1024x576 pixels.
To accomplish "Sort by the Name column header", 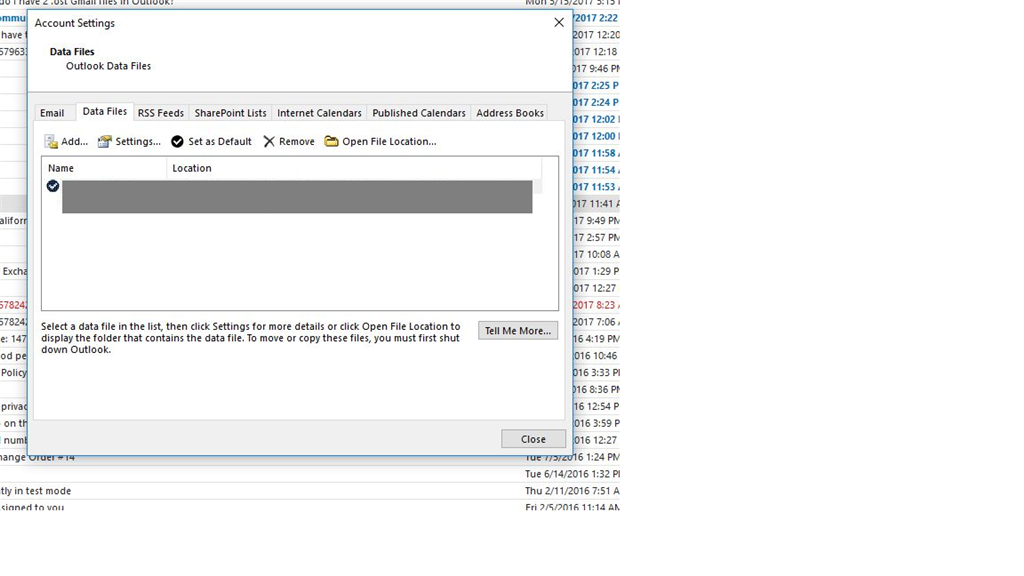I will click(104, 168).
